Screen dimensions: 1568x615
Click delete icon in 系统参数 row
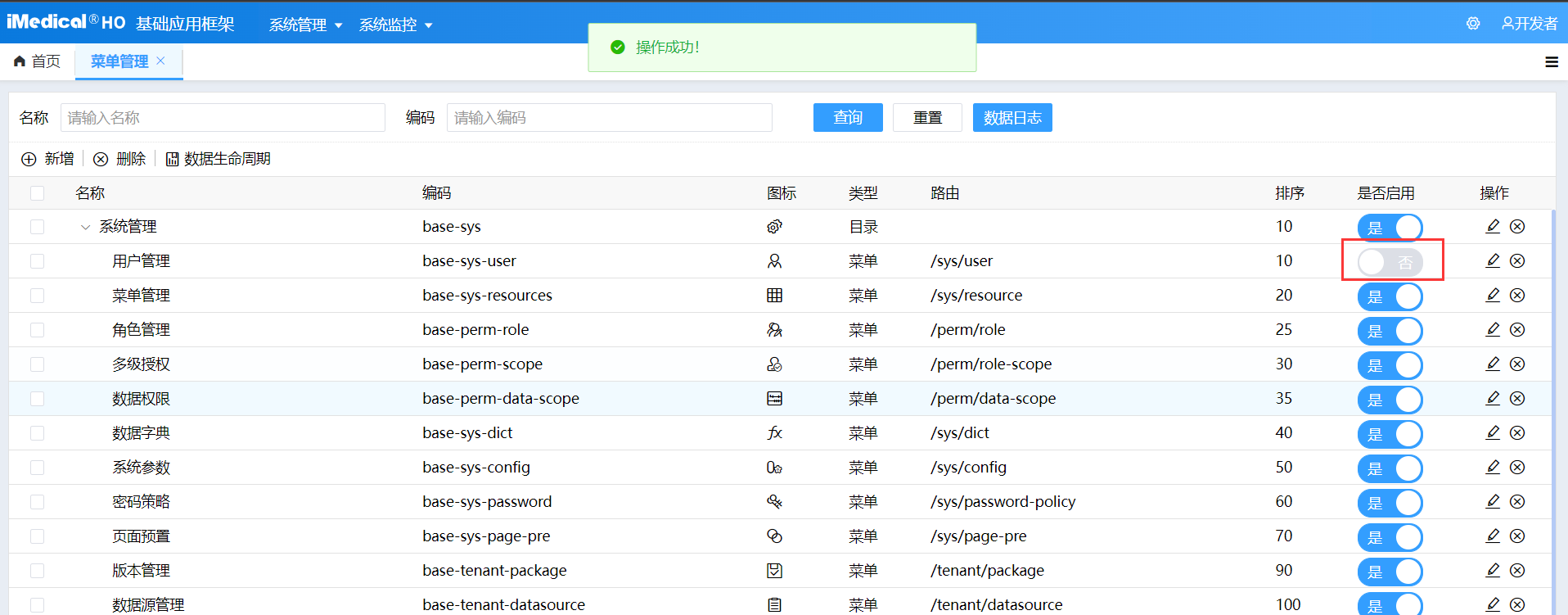pyautogui.click(x=1517, y=467)
